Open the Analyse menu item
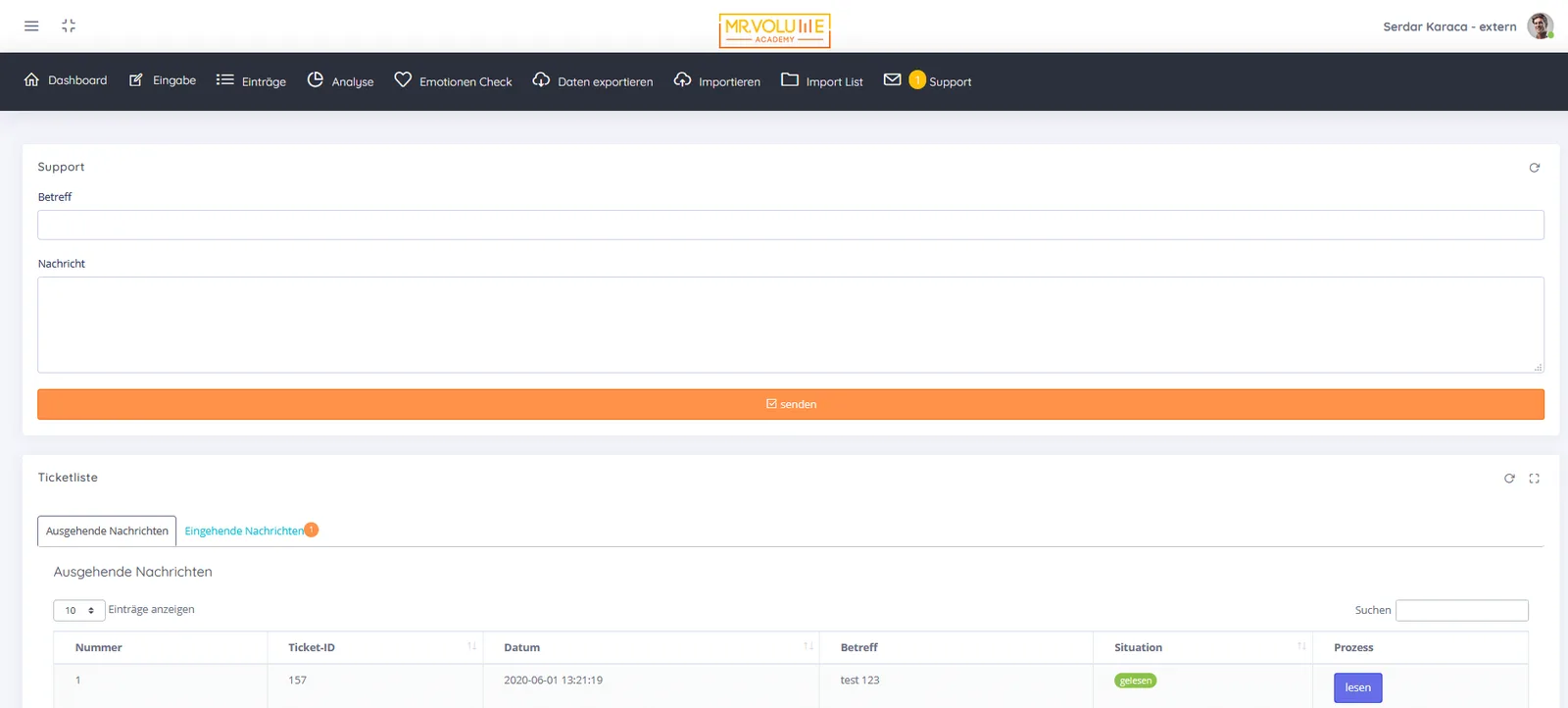1568x708 pixels. 341,80
